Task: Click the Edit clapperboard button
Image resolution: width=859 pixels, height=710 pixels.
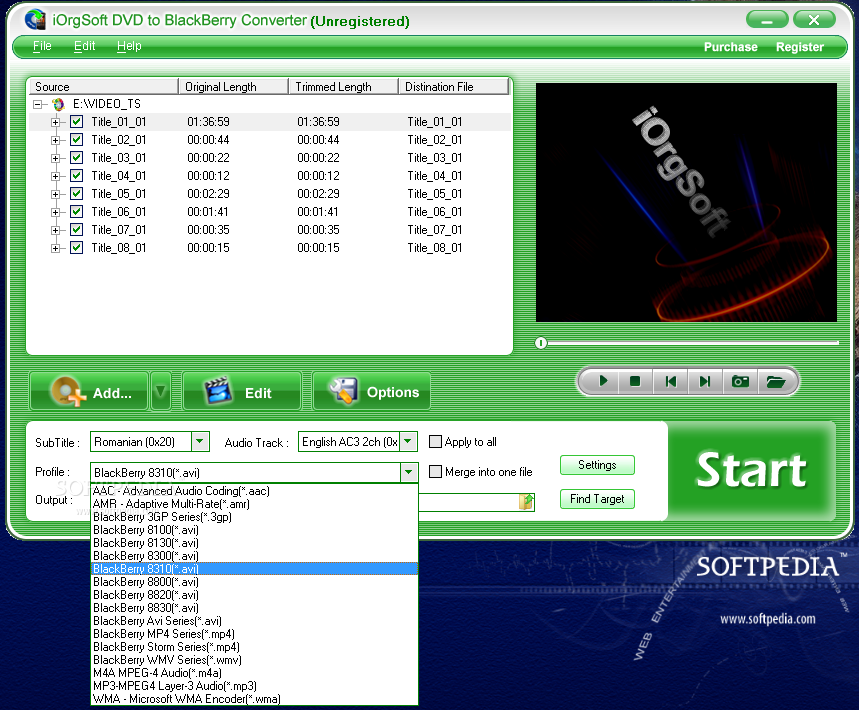Action: click(242, 392)
